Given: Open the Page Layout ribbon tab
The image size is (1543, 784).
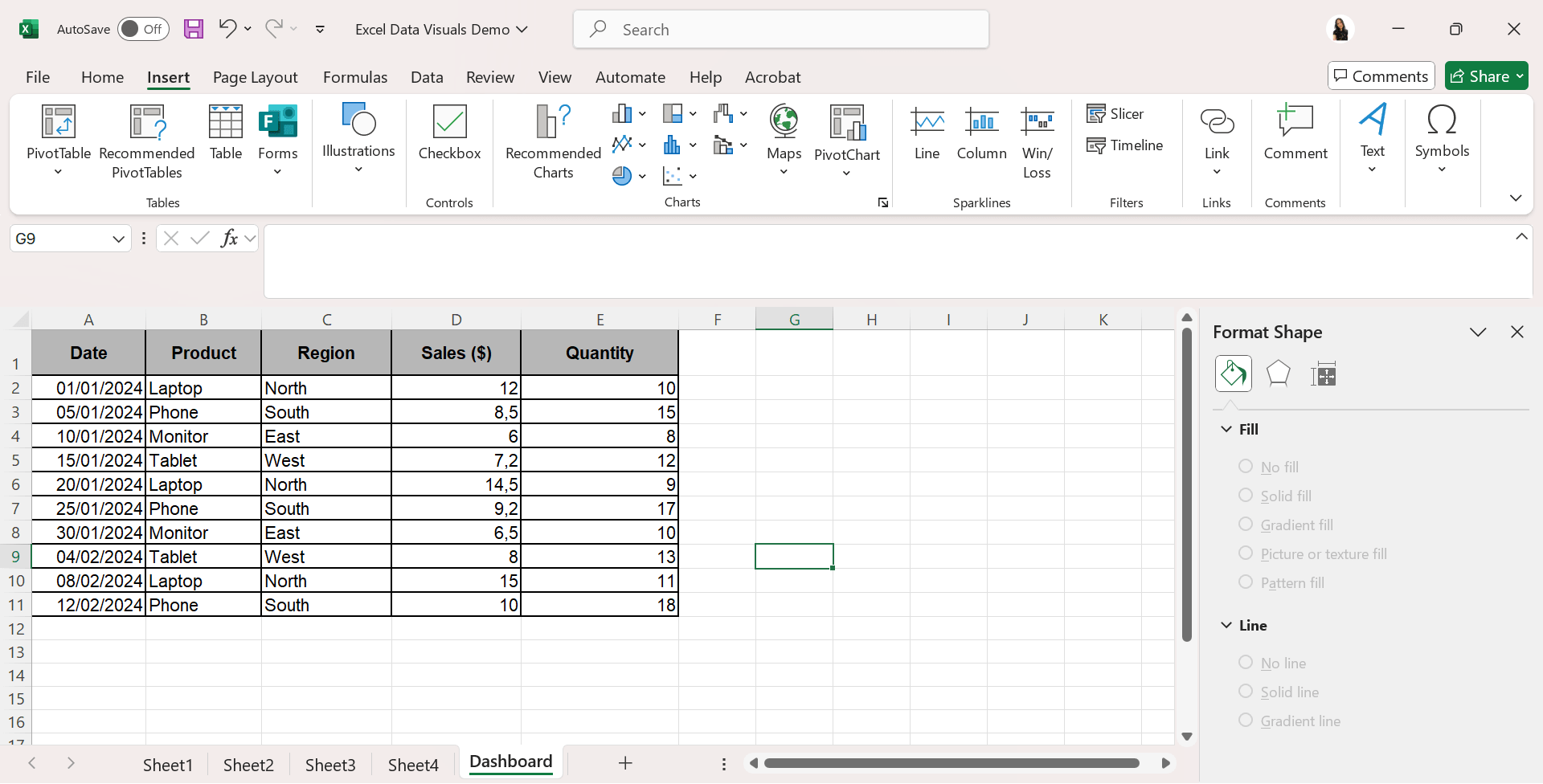Looking at the screenshot, I should (255, 77).
